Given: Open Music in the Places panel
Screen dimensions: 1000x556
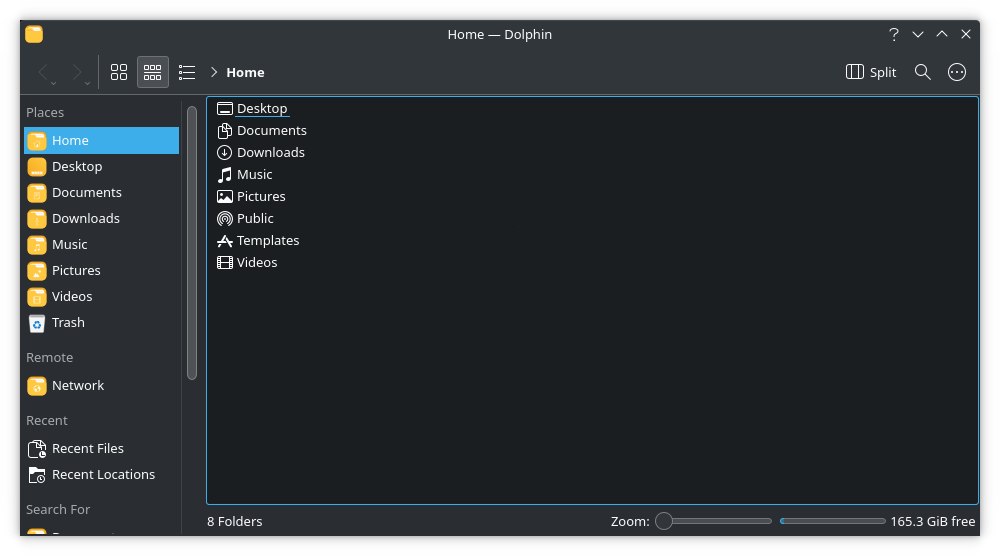Looking at the screenshot, I should click(101, 245).
